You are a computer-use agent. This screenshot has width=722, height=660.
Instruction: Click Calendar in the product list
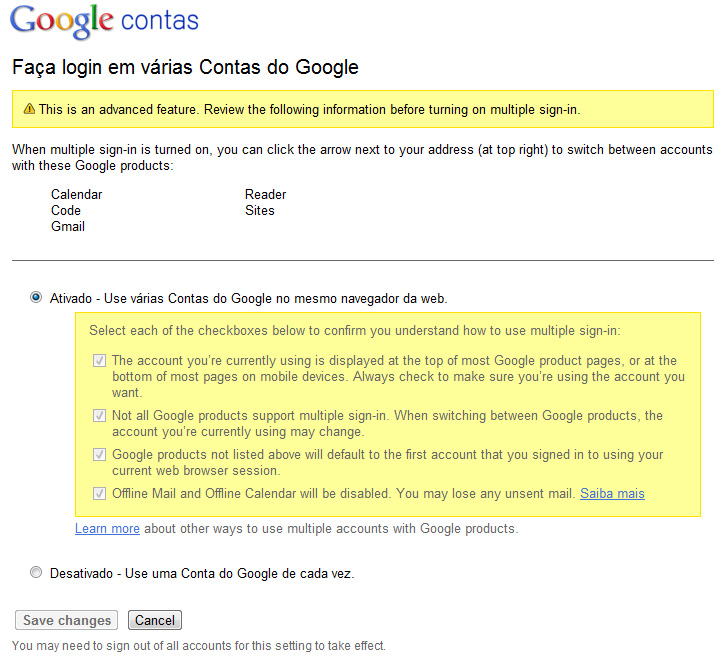pos(76,194)
